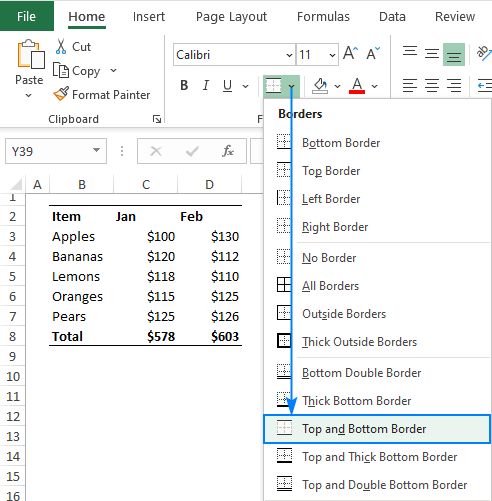Select Top Border option
The image size is (492, 501).
tap(377, 171)
